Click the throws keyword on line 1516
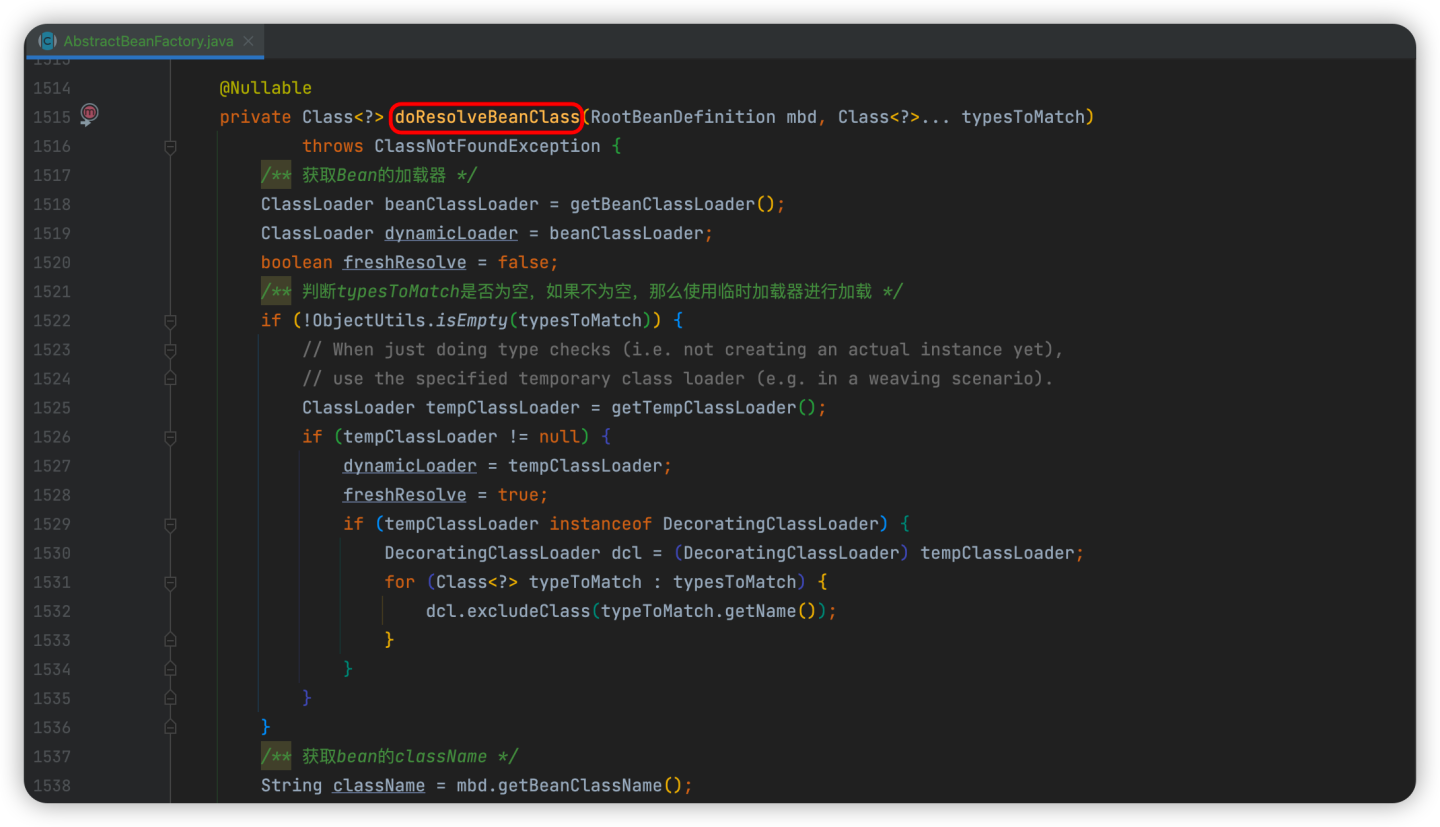 333,146
